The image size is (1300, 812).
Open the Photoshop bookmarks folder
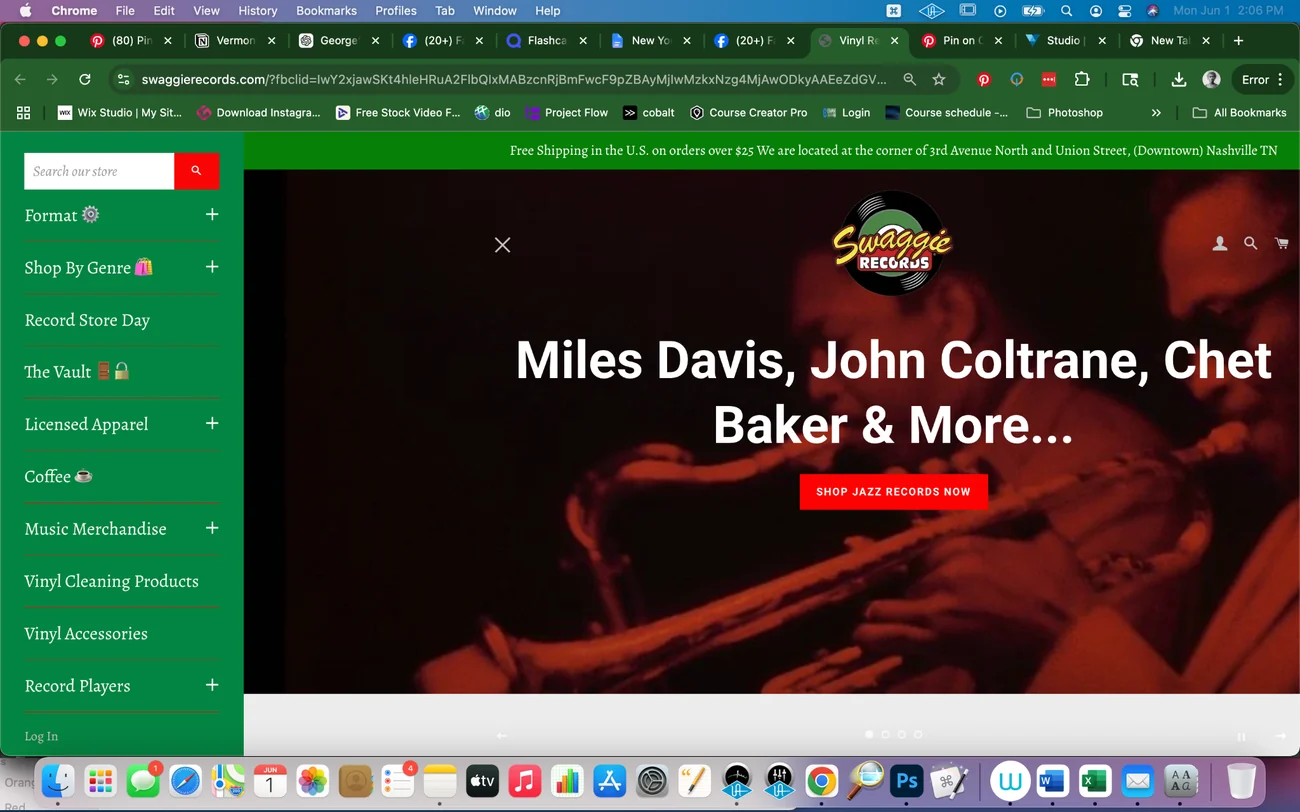[x=1064, y=113]
